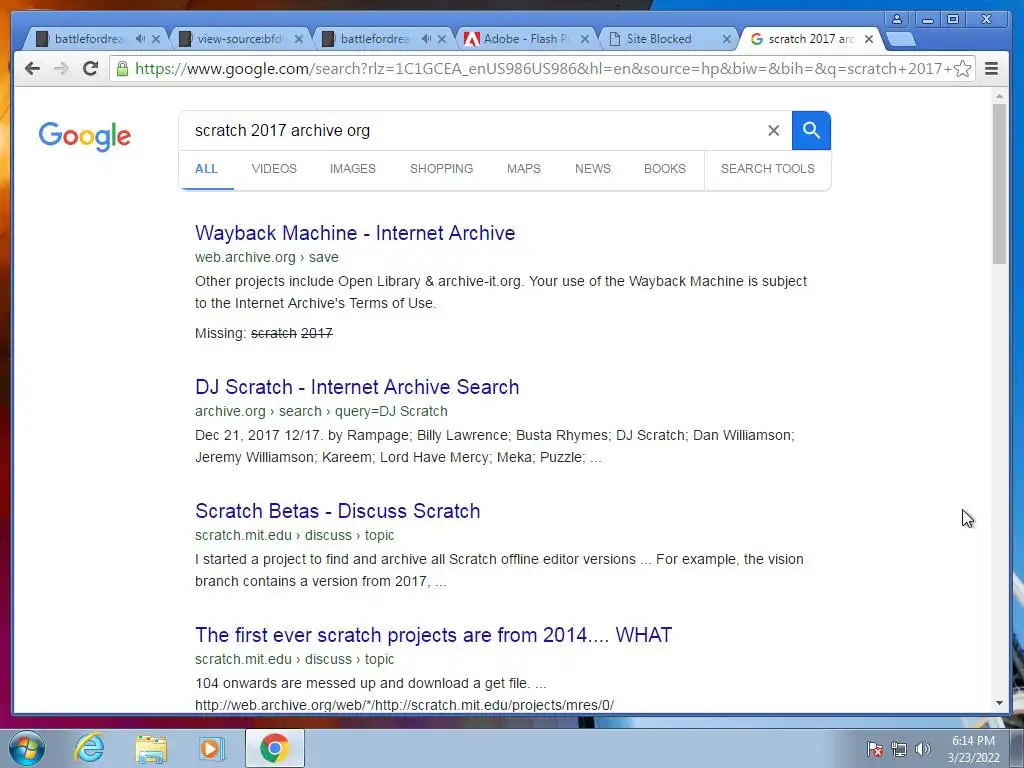Close the view-source tab

point(298,39)
